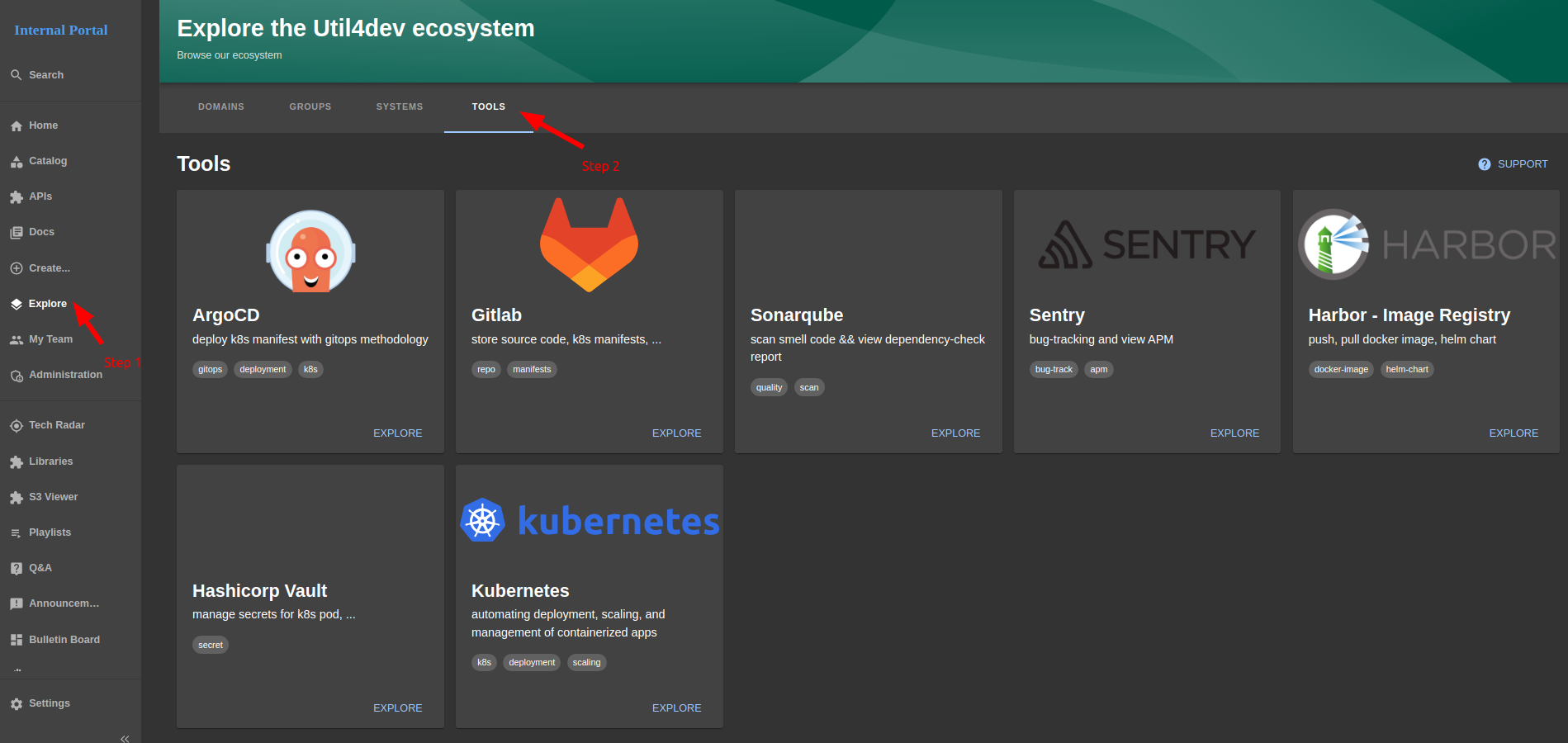Click the Tech Radar icon

(x=17, y=426)
